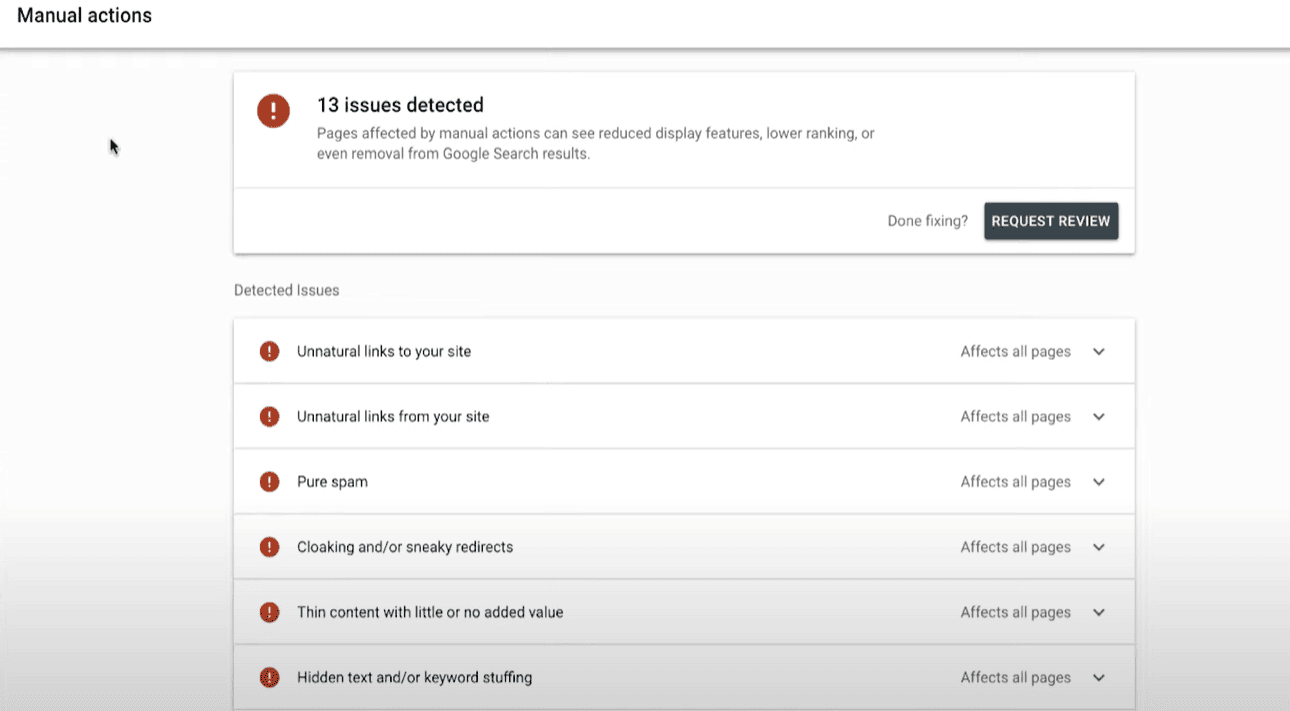Select the 'Unnatural links from your site' row text
Screen dimensions: 1290x711
(x=392, y=416)
